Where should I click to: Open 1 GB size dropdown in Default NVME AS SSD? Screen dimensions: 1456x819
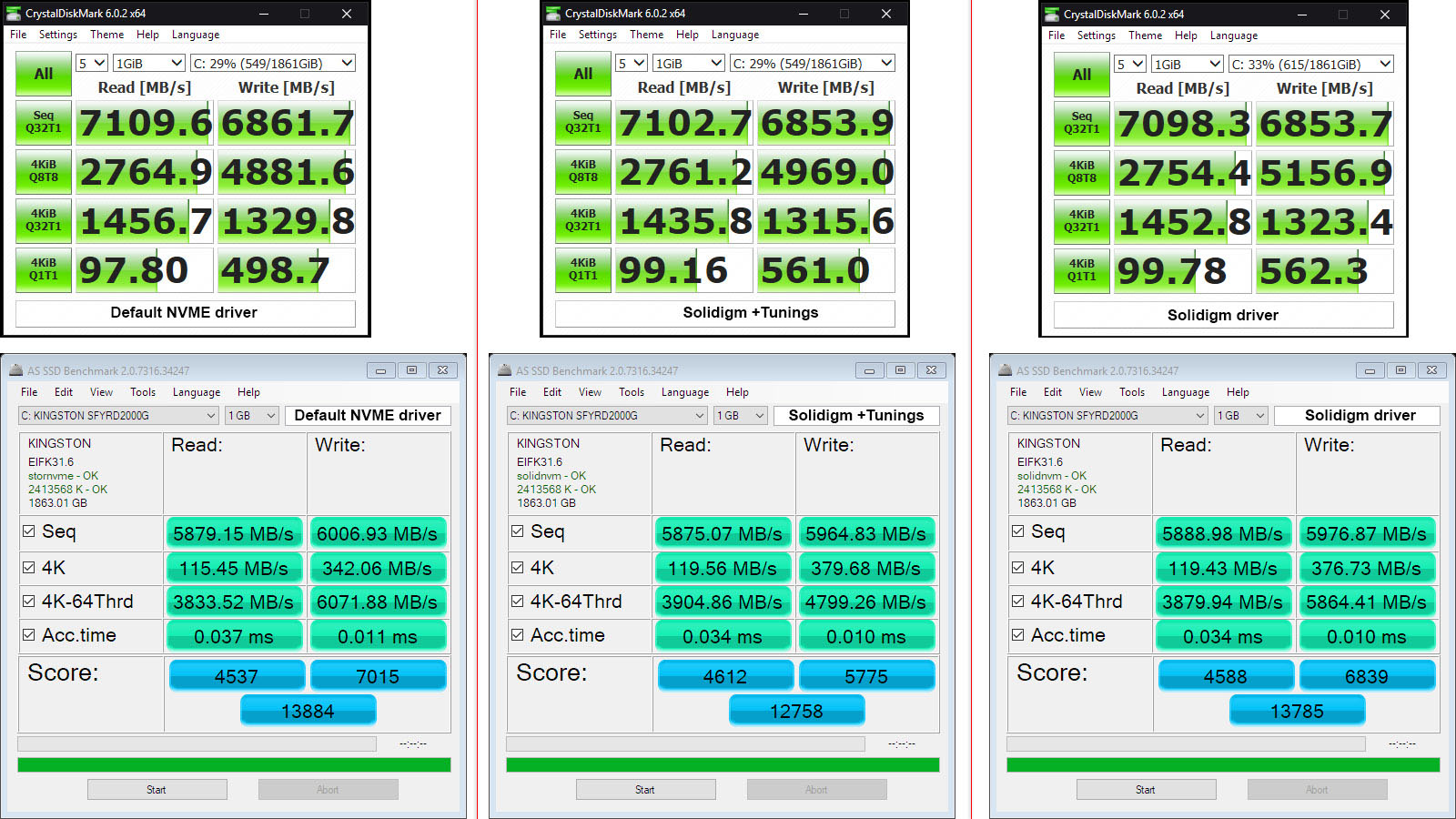[251, 415]
